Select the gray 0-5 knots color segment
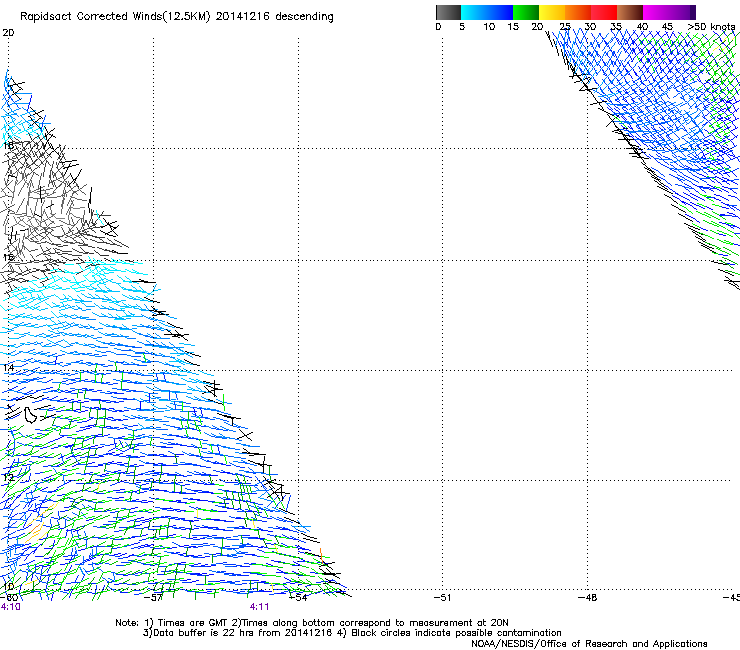 (x=448, y=12)
